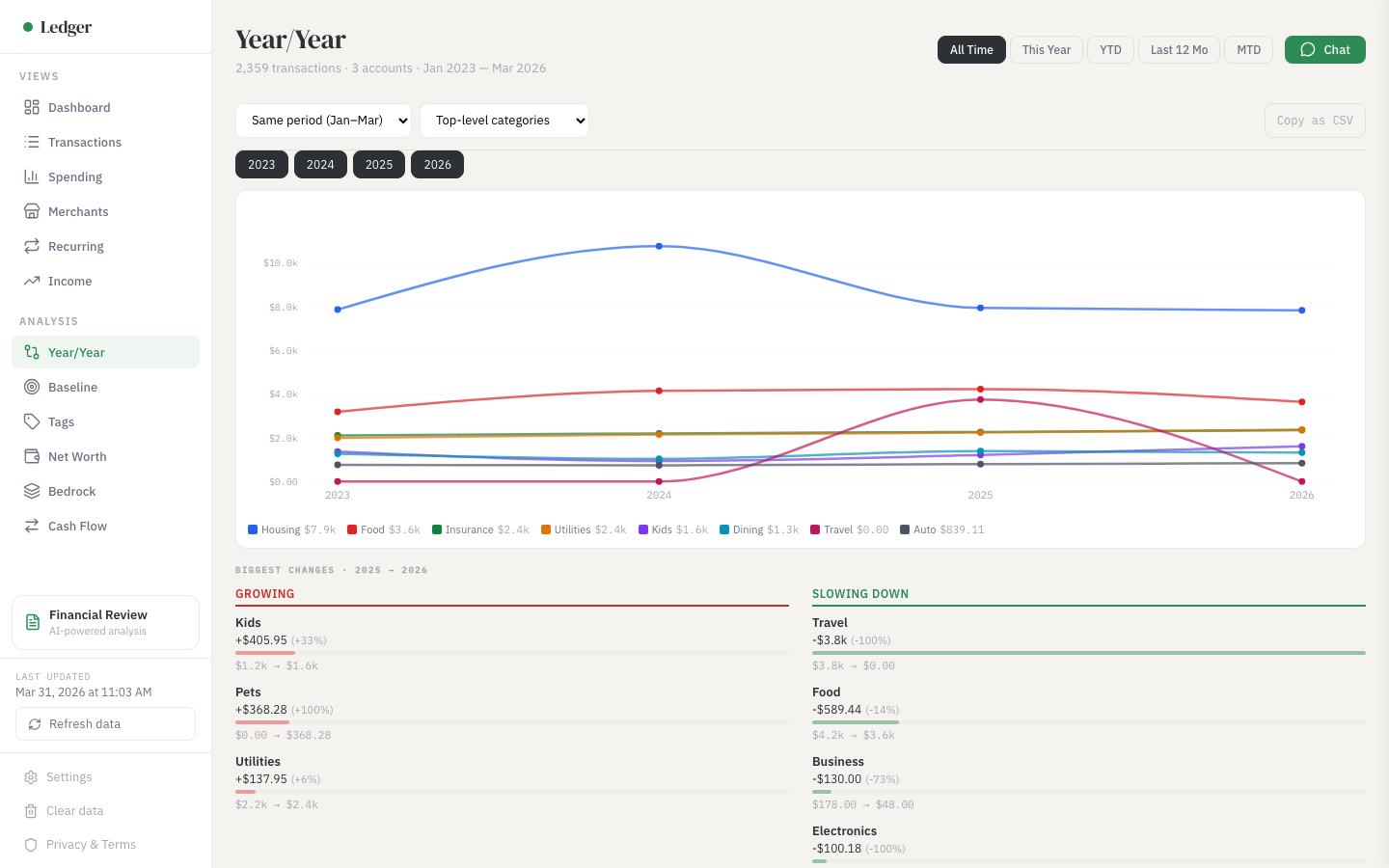The height and width of the screenshot is (868, 1389).
Task: Click the Bedrock layers icon
Action: (32, 491)
